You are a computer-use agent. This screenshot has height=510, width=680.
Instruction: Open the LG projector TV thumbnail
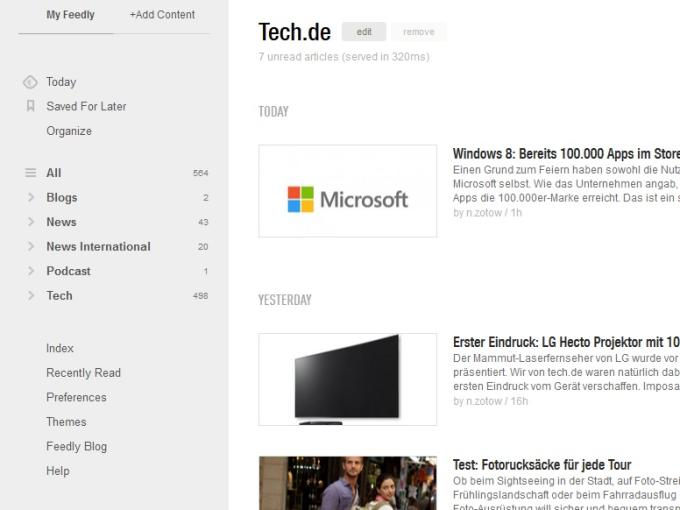348,379
